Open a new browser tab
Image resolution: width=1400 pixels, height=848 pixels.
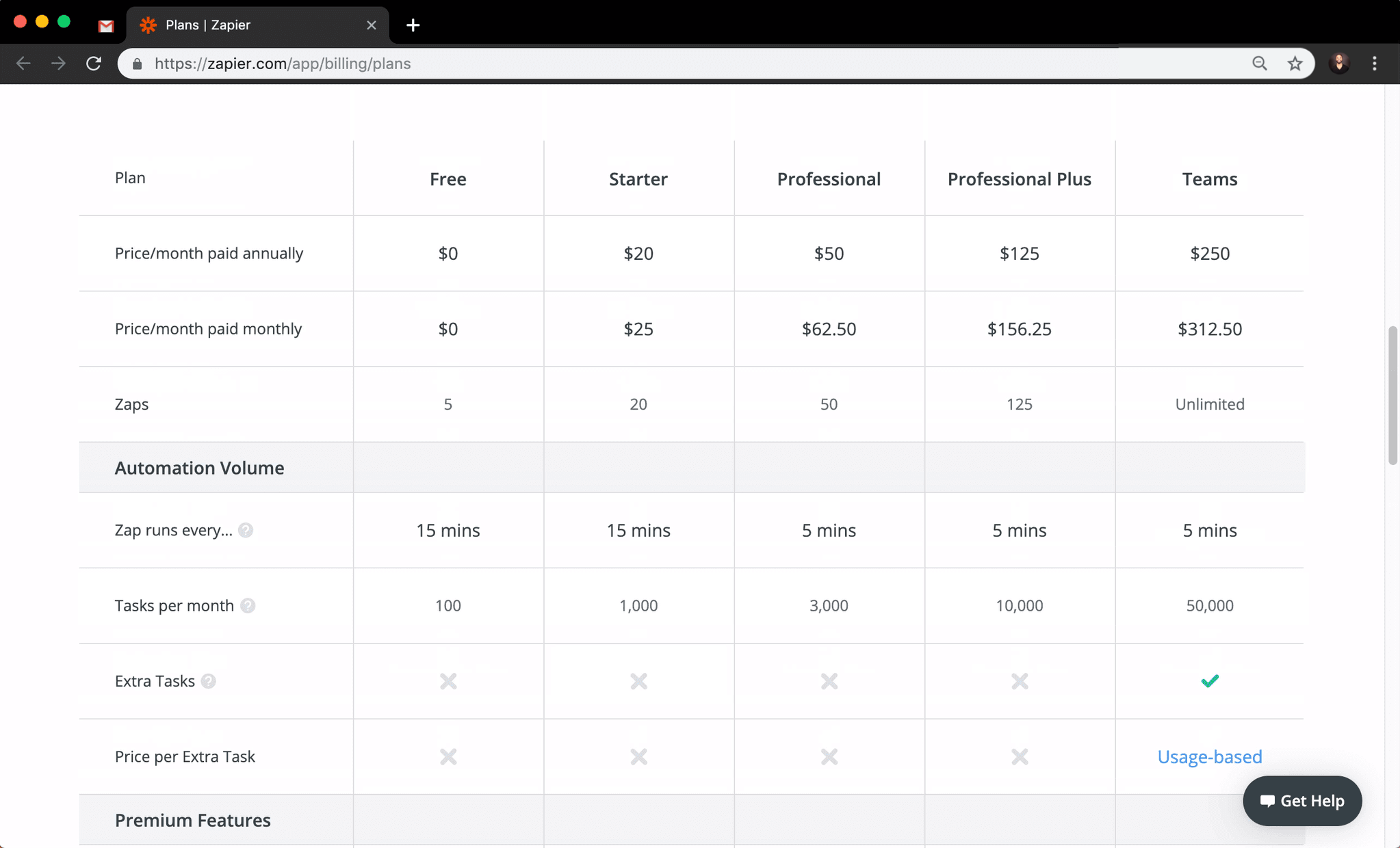pyautogui.click(x=413, y=25)
